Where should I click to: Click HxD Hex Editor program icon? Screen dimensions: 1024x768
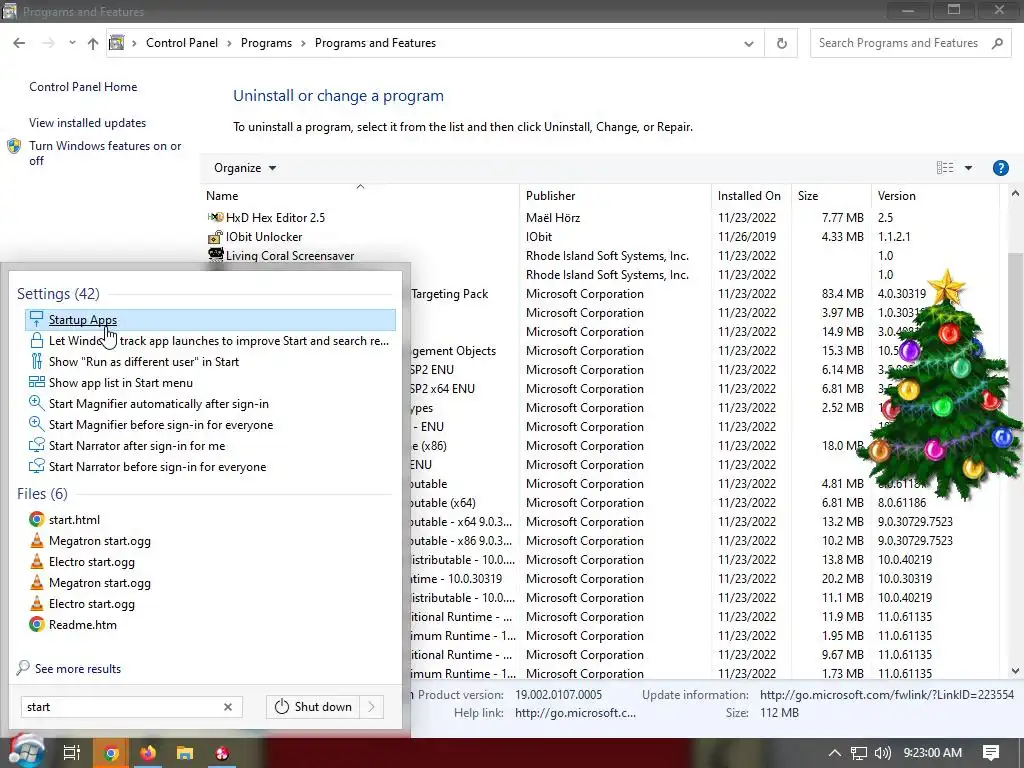coord(215,217)
